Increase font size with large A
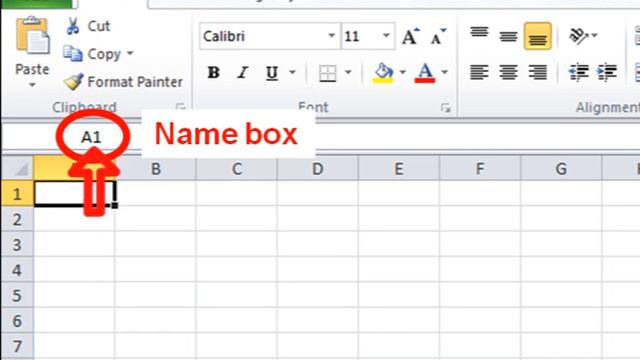Viewport: 640px width, 360px height. 410,36
